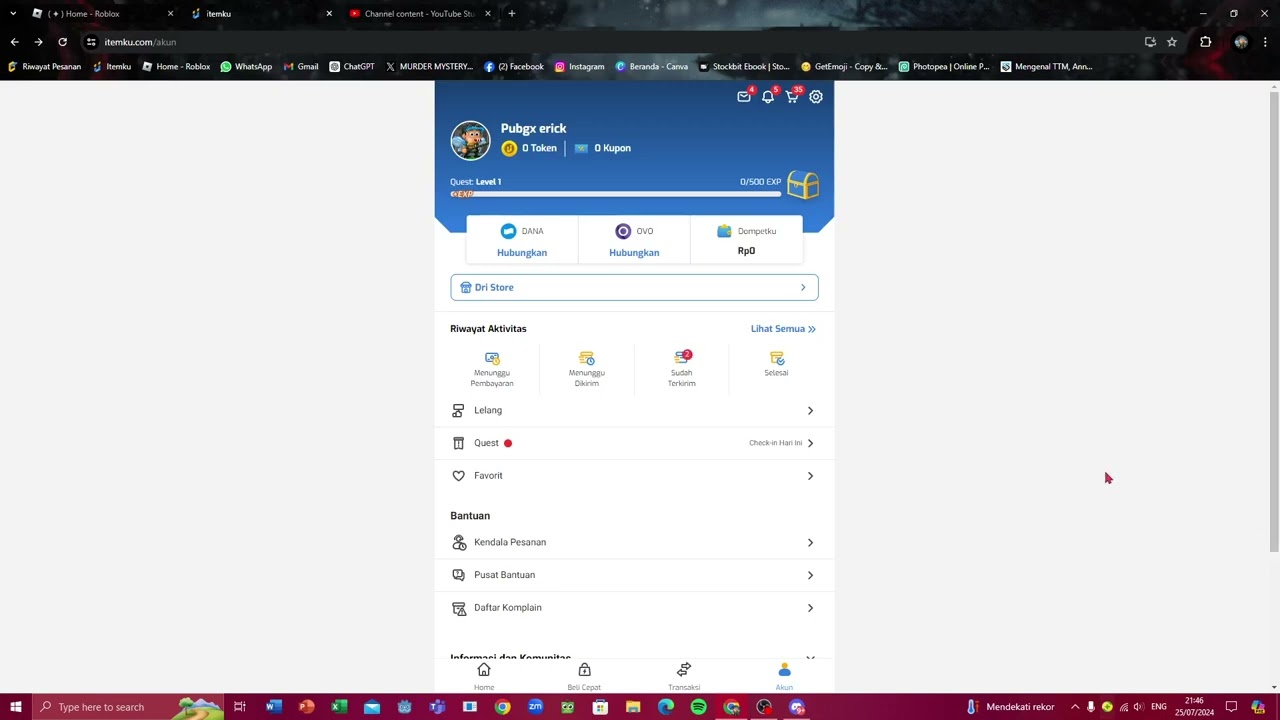1280x720 pixels.
Task: Open the Windows Start menu
Action: click(x=16, y=707)
